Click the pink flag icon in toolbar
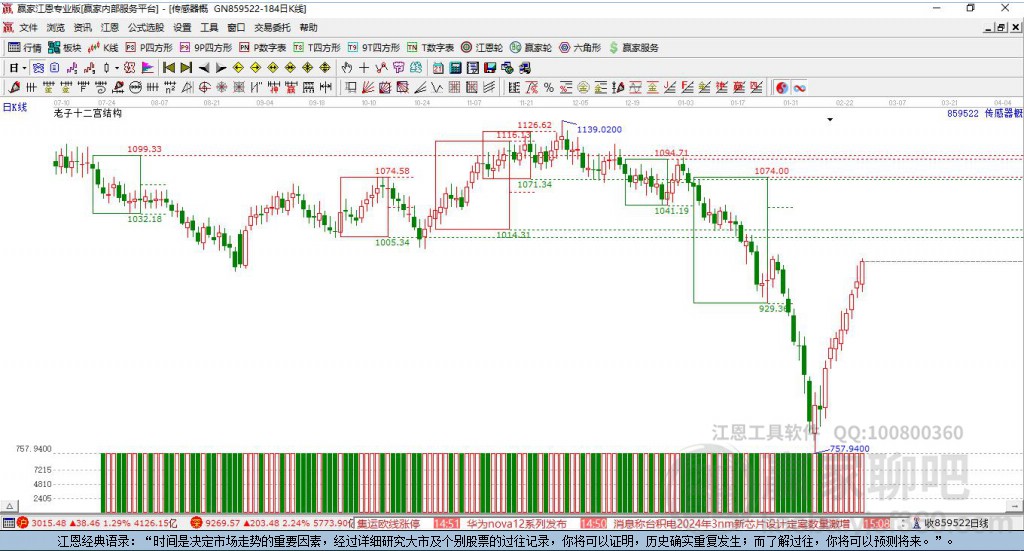The width and height of the screenshot is (1024, 551). tap(148, 68)
